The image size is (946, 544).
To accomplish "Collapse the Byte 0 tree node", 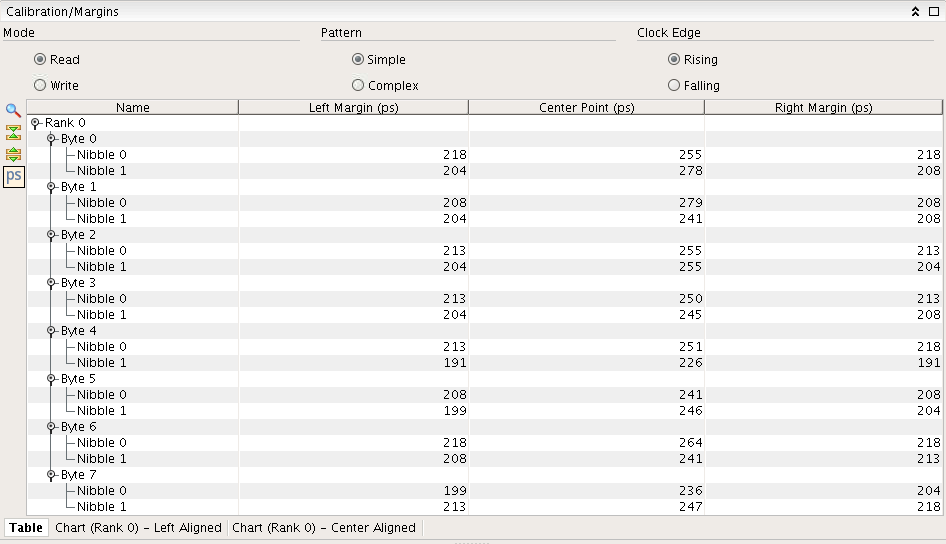I will [x=51, y=139].
